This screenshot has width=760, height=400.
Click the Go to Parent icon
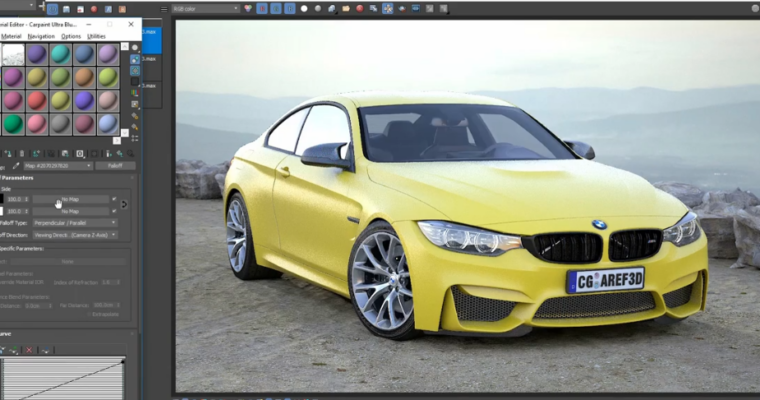pyautogui.click(x=120, y=154)
